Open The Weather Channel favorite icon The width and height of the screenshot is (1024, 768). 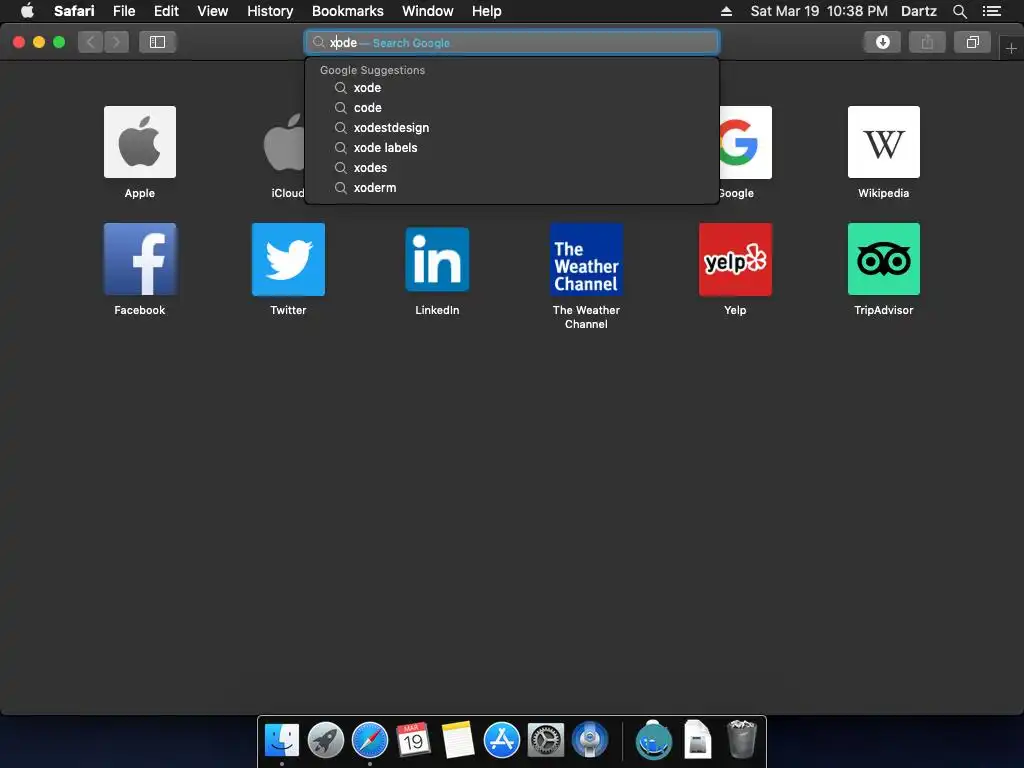pos(586,259)
